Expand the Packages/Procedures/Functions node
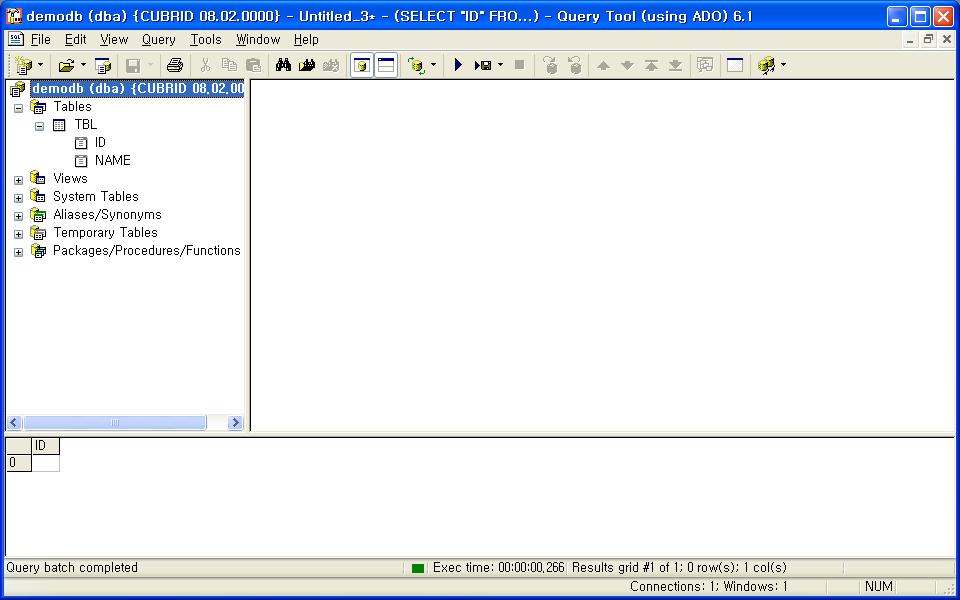This screenshot has height=600, width=960. pos(18,252)
